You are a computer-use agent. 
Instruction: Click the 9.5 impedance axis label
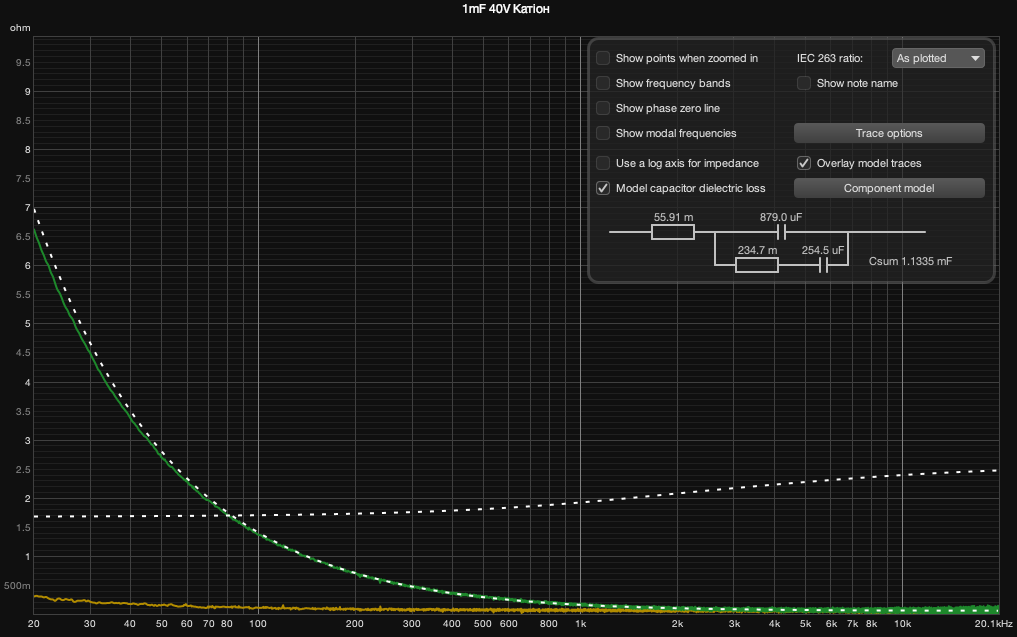tap(23, 63)
